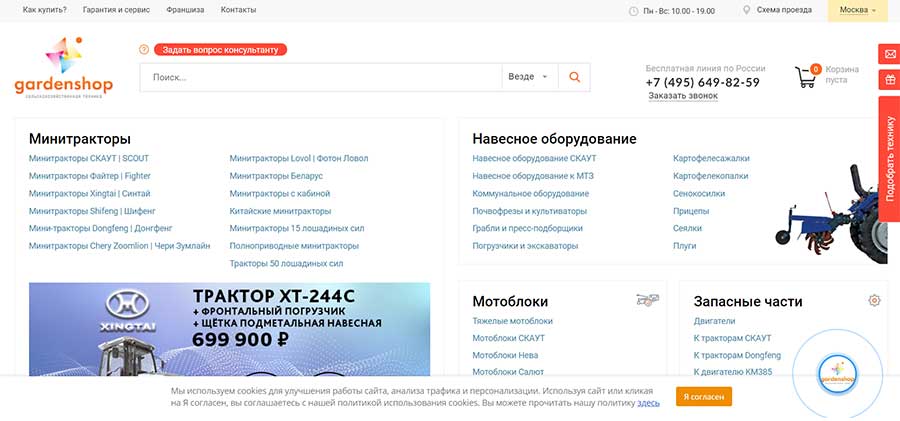Viewport: 900px width, 421px height.
Task: Click the gardenshop logo
Action: (64, 68)
